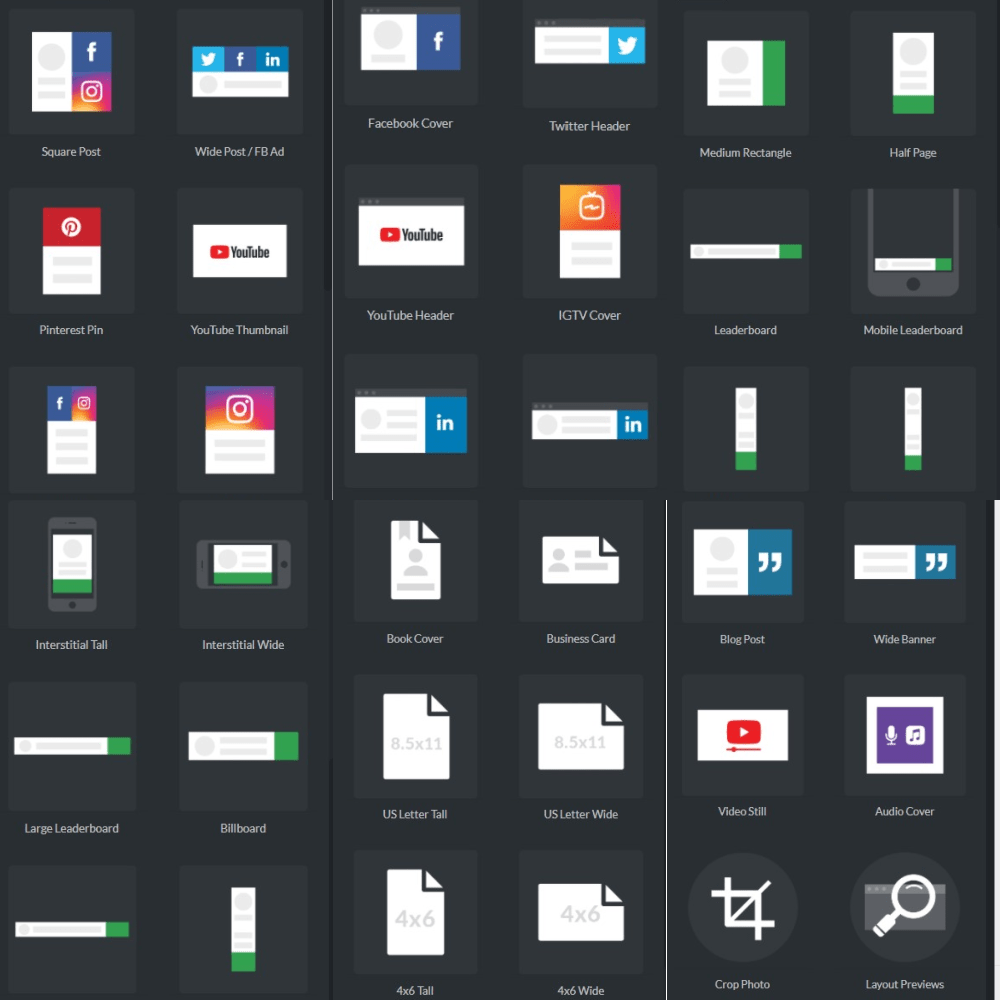Select the IGTV Cover template icon
This screenshot has height=1000, width=1000.
[589, 232]
